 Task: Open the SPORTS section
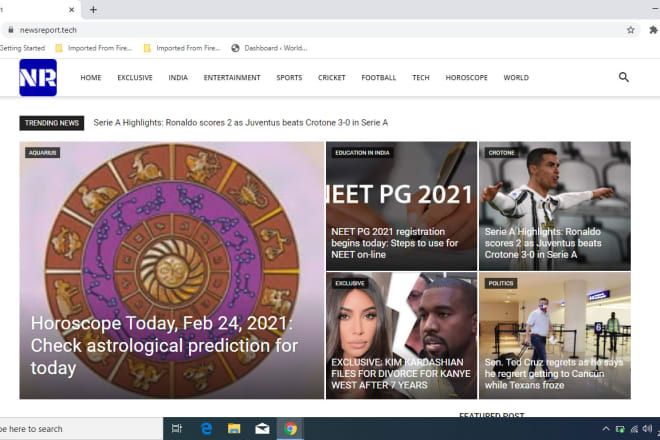tap(289, 77)
